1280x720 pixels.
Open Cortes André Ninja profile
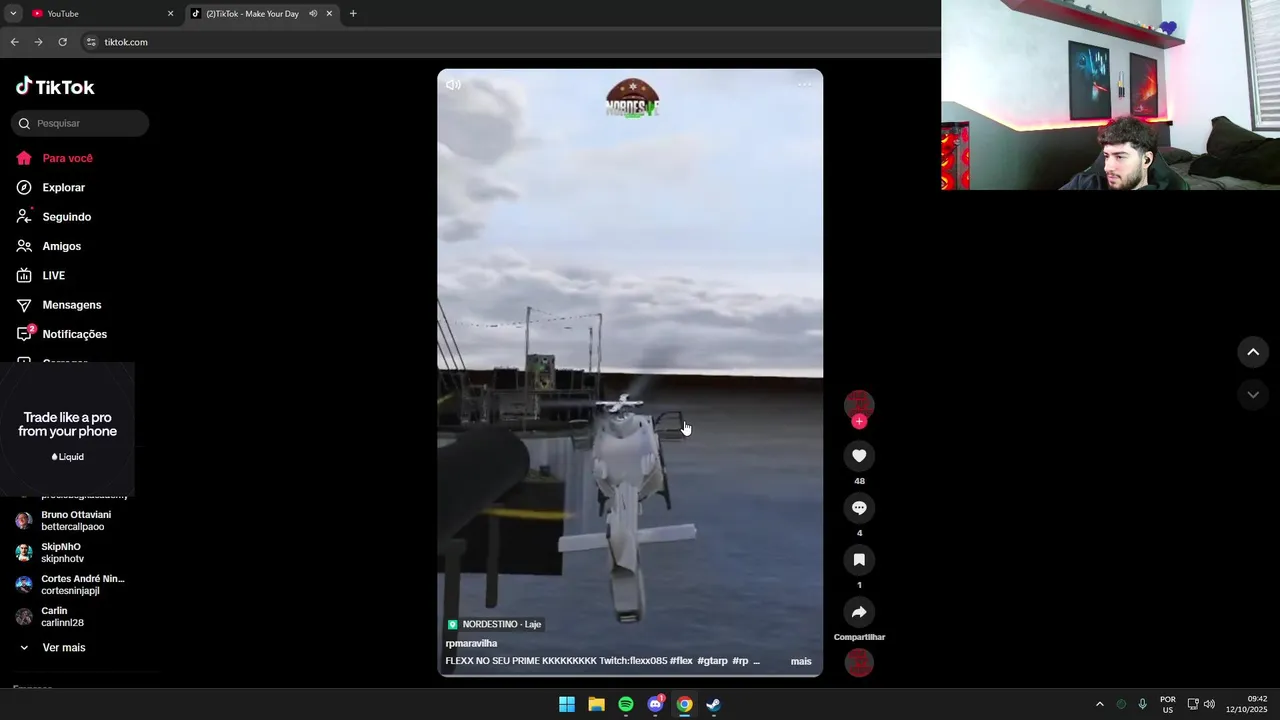70,585
